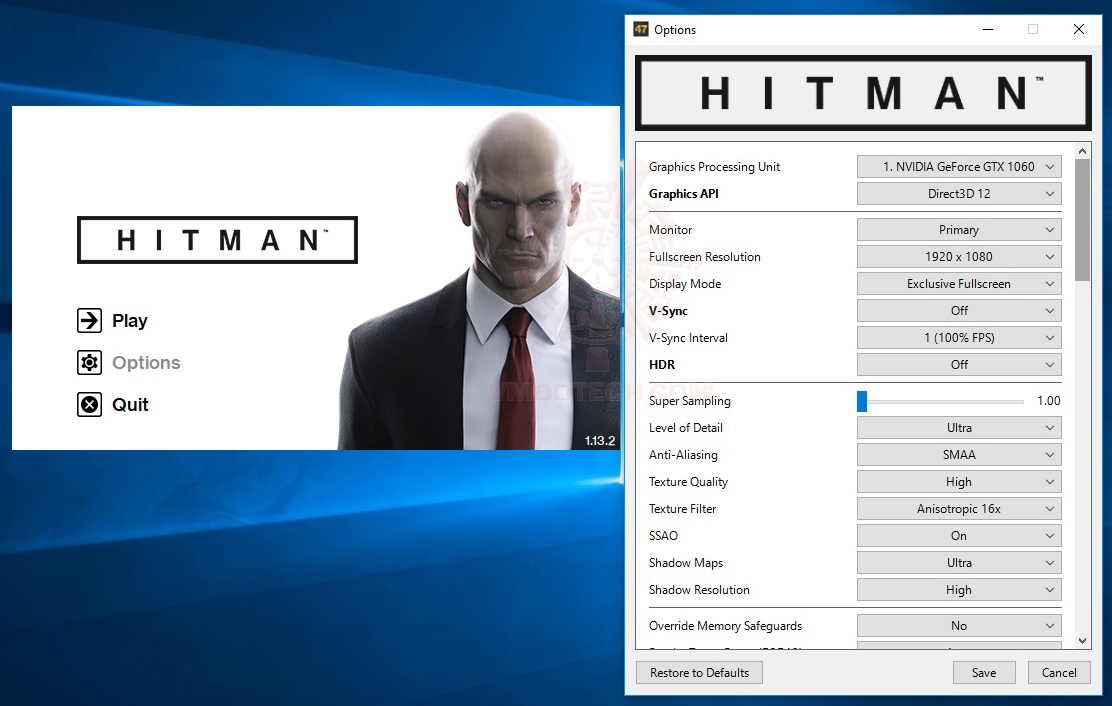Open the Anti-Aliasing dropdown
This screenshot has width=1112, height=706.
[x=958, y=454]
